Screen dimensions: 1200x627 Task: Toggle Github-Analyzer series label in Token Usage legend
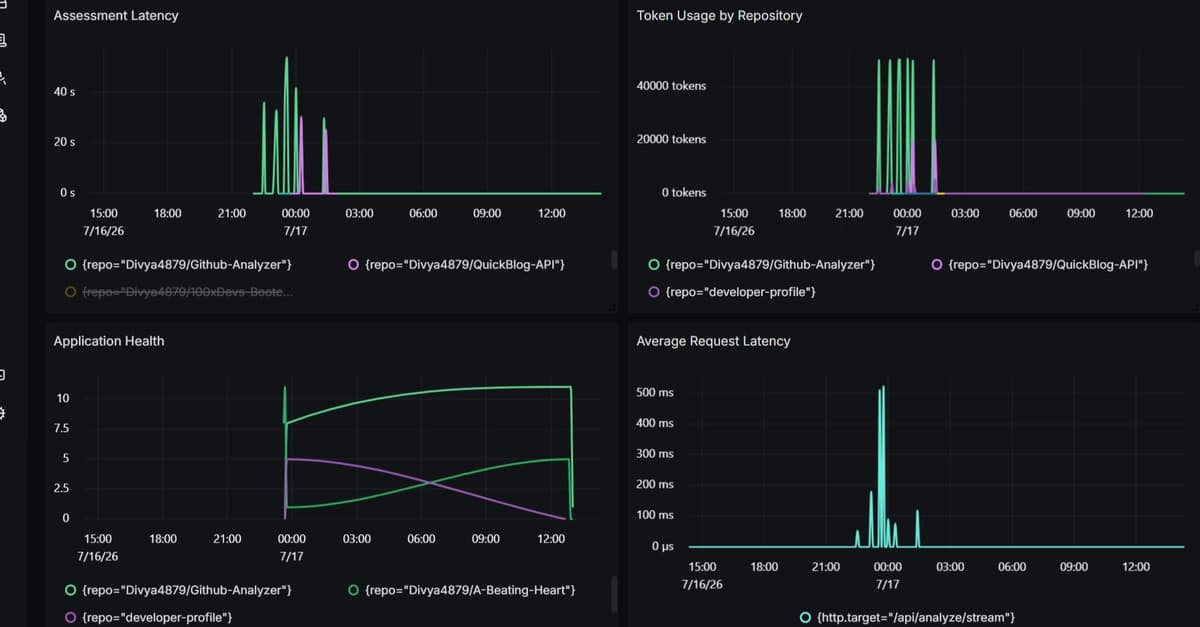770,265
